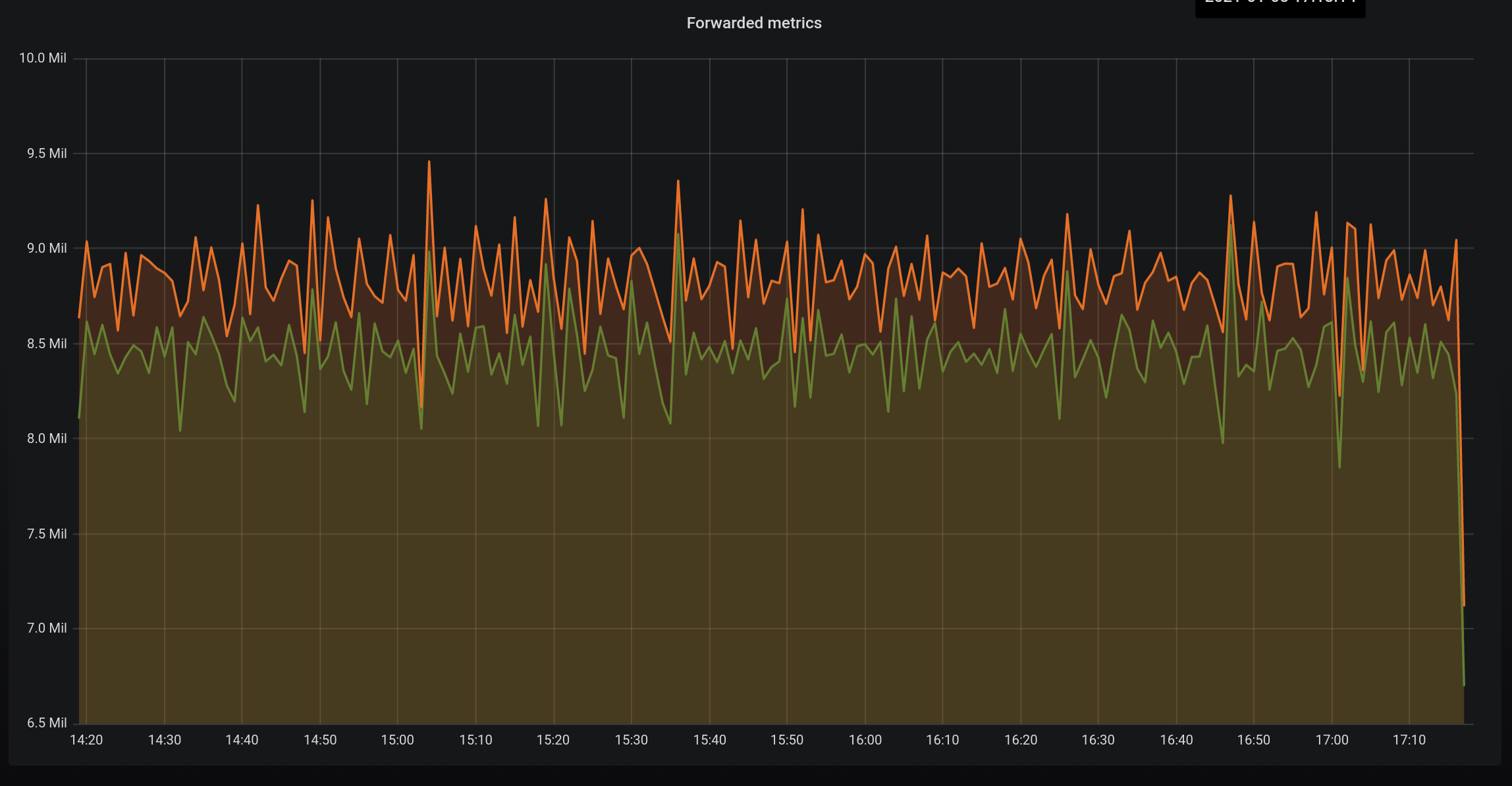Click the 9.5 Mil y-axis label
Screen dimensions: 1512x786
click(47, 153)
